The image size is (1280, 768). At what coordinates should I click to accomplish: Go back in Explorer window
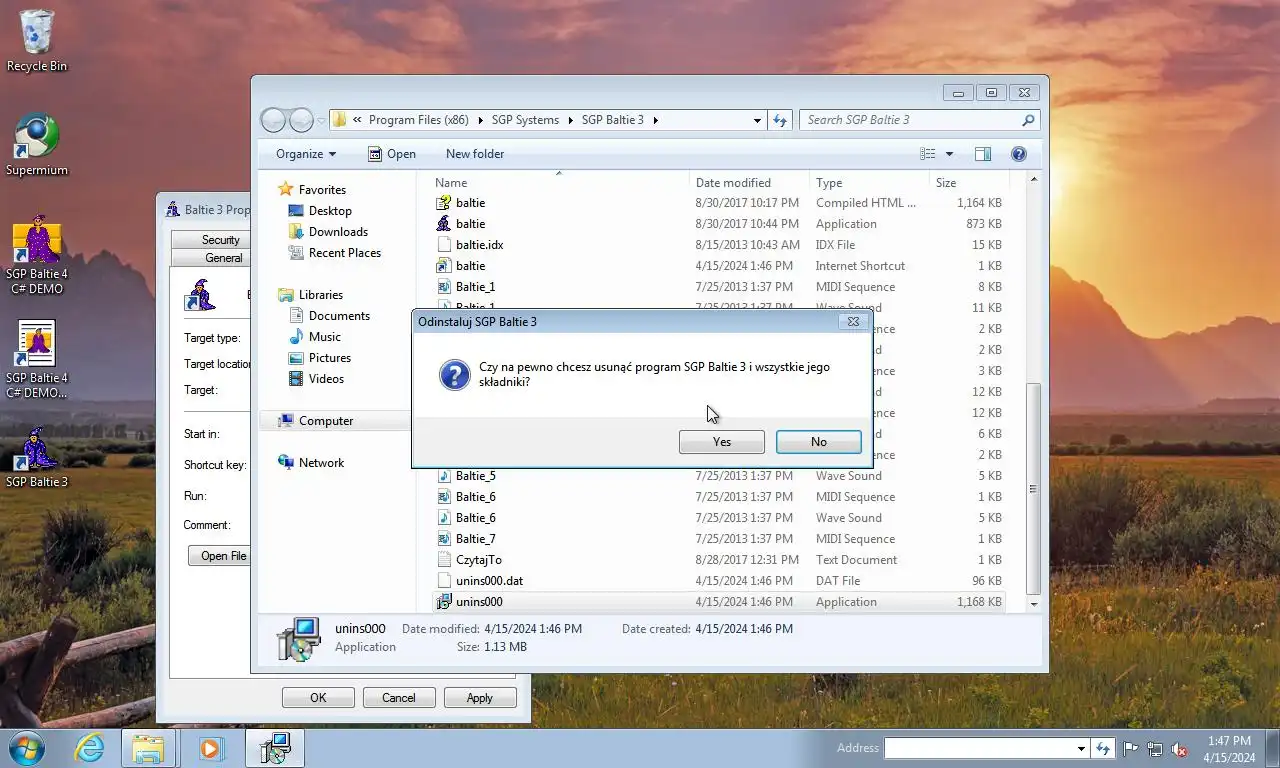tap(273, 120)
